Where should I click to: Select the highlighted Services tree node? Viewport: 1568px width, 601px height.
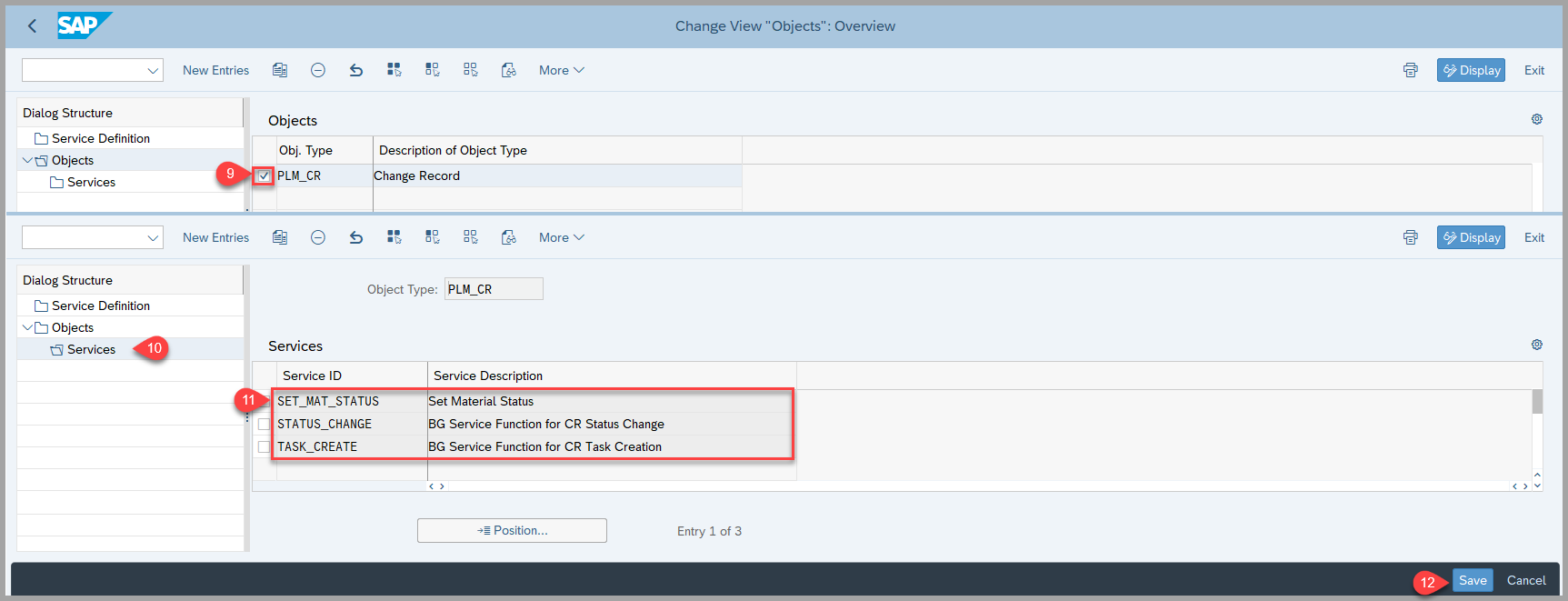[91, 349]
